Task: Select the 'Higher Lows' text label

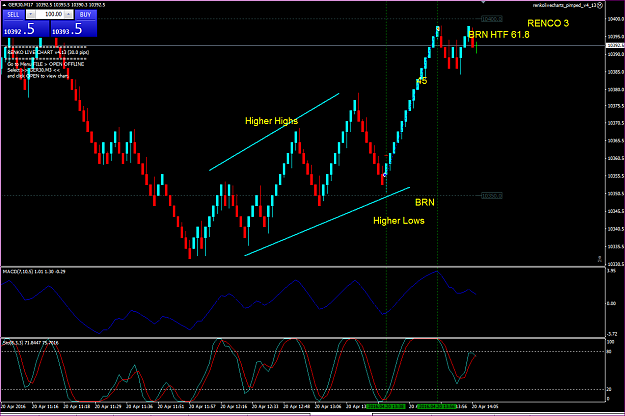Action: coord(399,221)
